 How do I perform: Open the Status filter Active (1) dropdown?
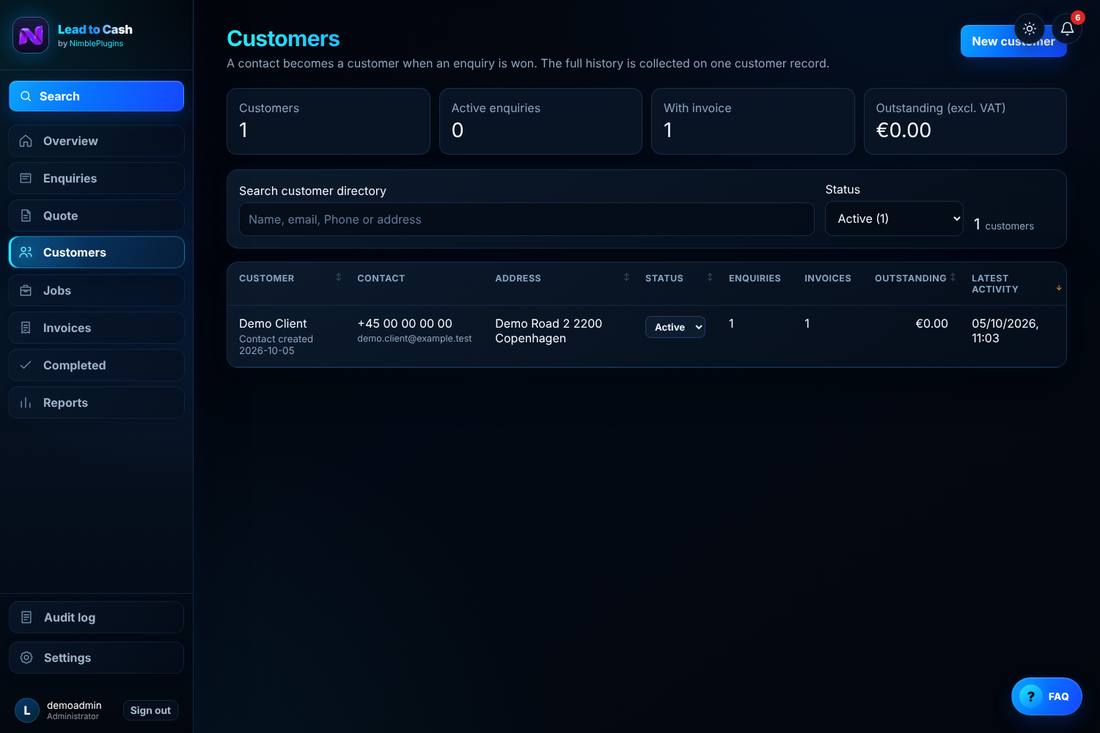894,219
